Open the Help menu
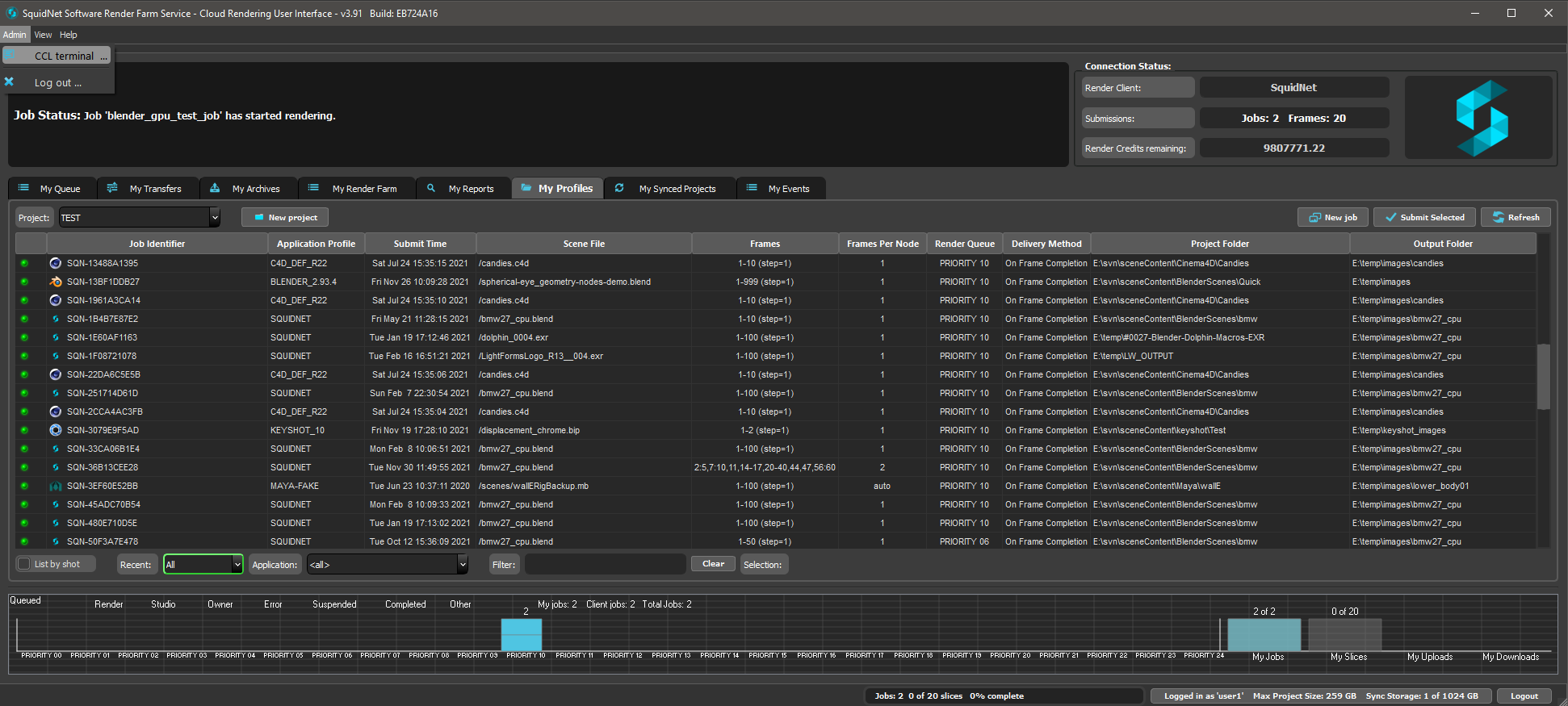 (69, 35)
